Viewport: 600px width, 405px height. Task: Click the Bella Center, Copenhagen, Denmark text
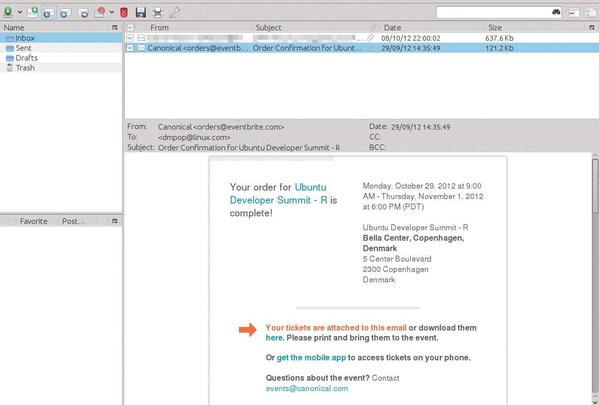(413, 243)
